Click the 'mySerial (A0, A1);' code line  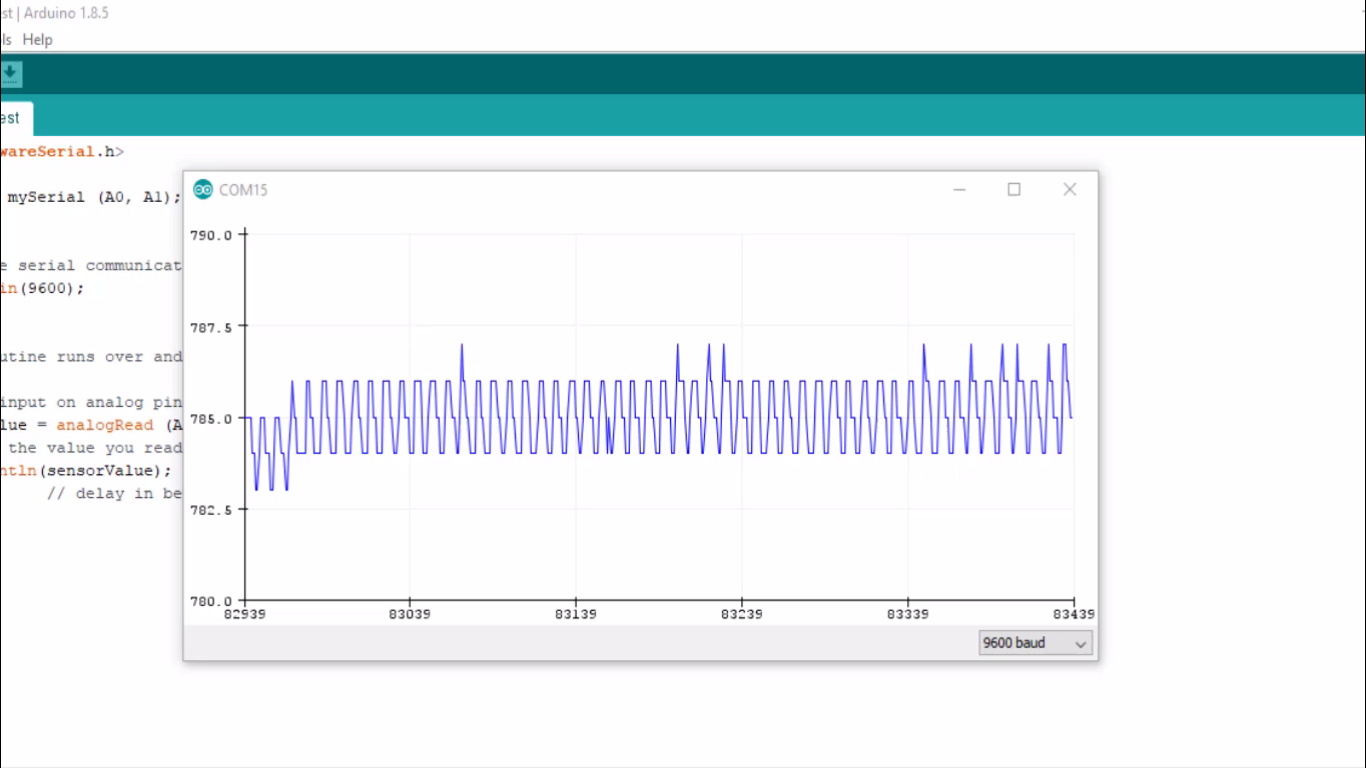[x=95, y=197]
